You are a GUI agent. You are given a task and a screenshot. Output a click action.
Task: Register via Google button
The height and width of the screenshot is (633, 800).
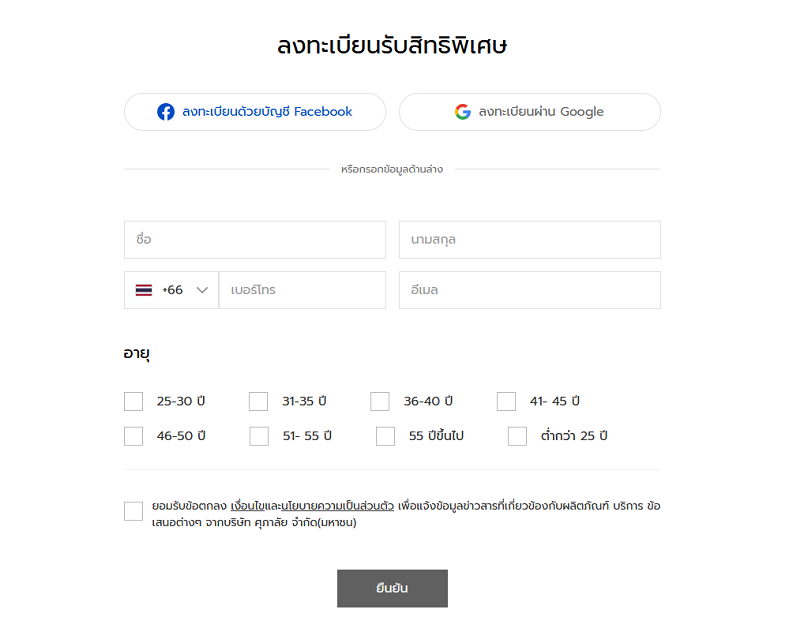point(530,112)
